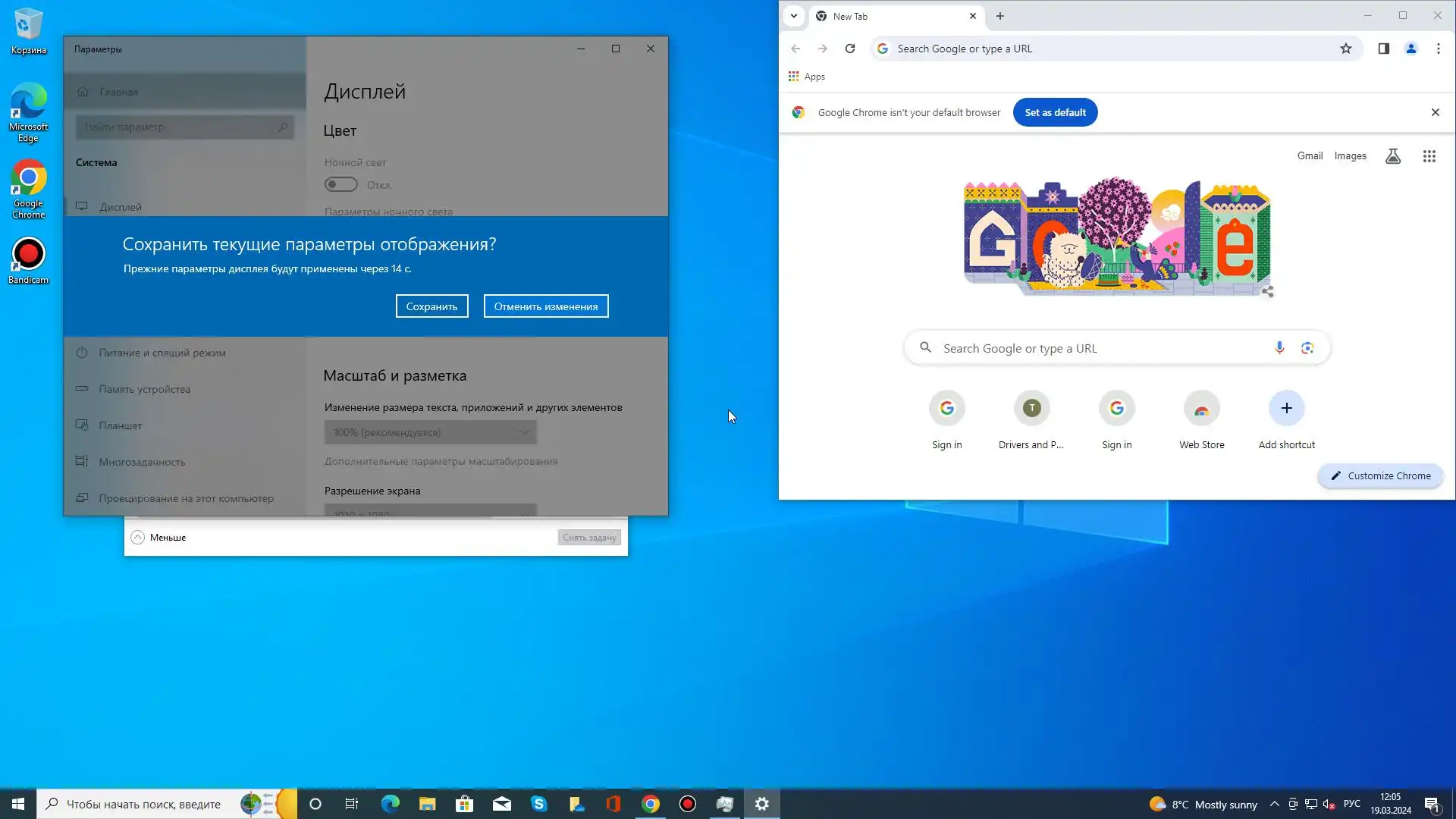1456x819 pixels.
Task: Click the voice search microphone icon
Action: 1279,348
